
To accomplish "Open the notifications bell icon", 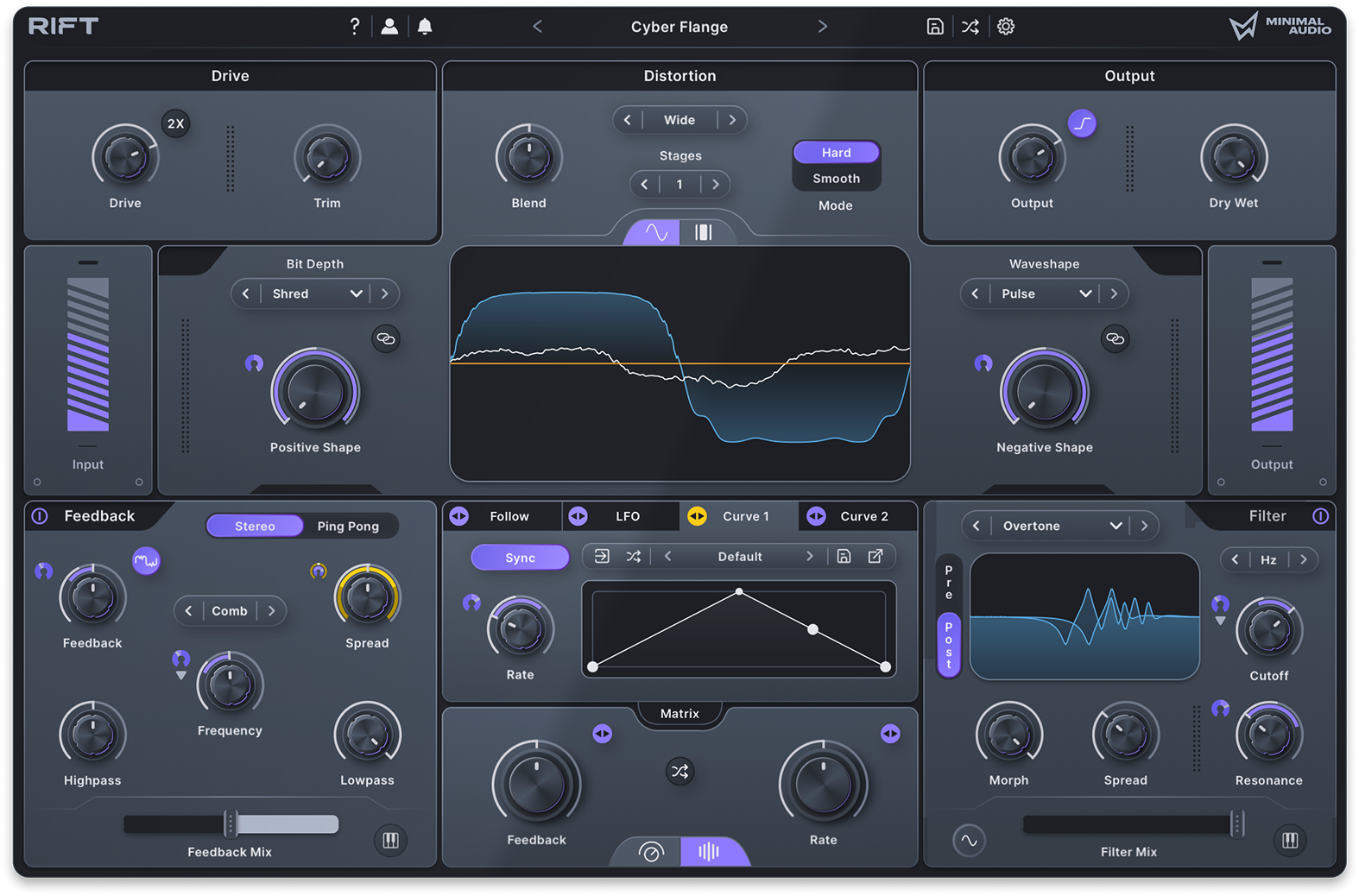I will tap(425, 27).
